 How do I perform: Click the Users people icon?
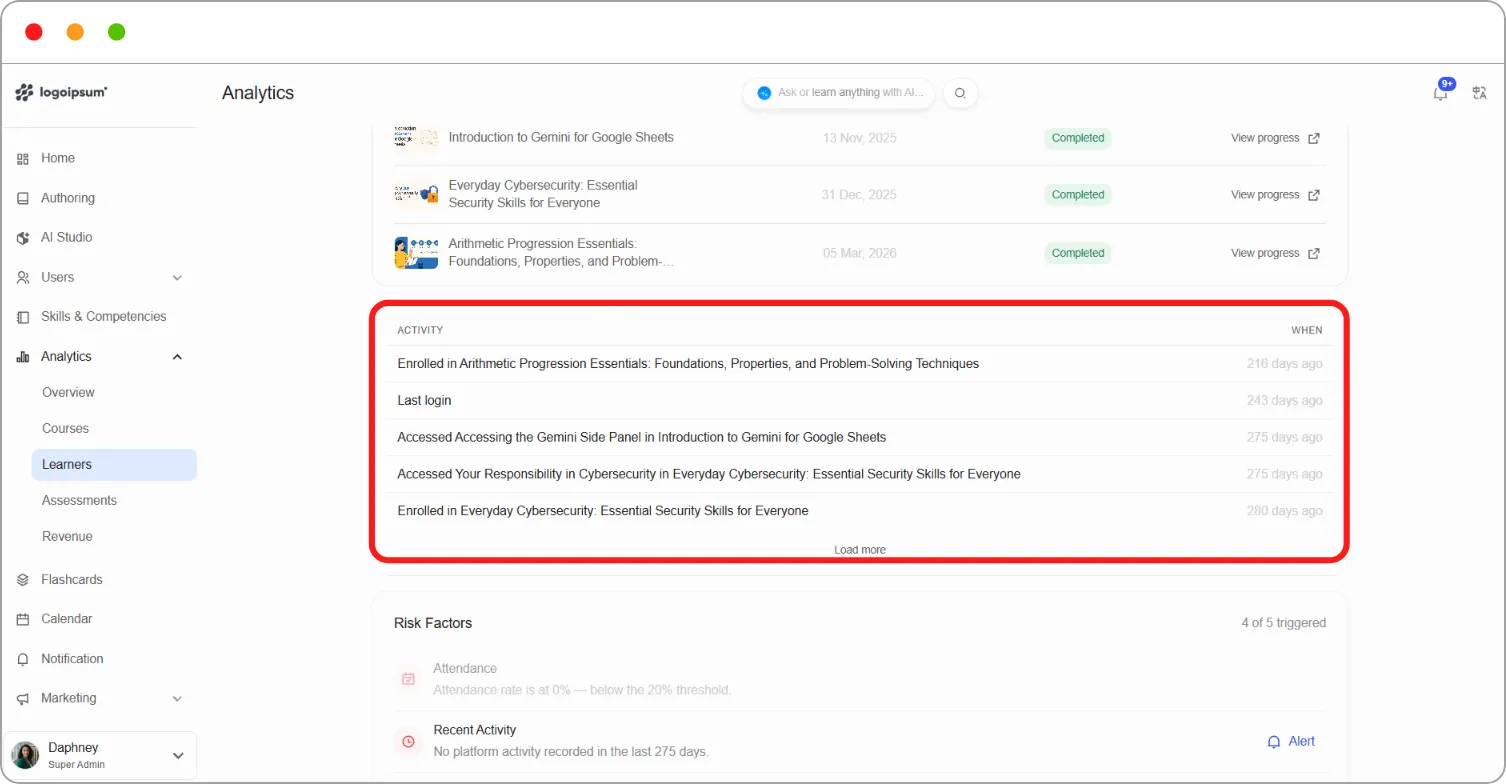pyautogui.click(x=23, y=277)
